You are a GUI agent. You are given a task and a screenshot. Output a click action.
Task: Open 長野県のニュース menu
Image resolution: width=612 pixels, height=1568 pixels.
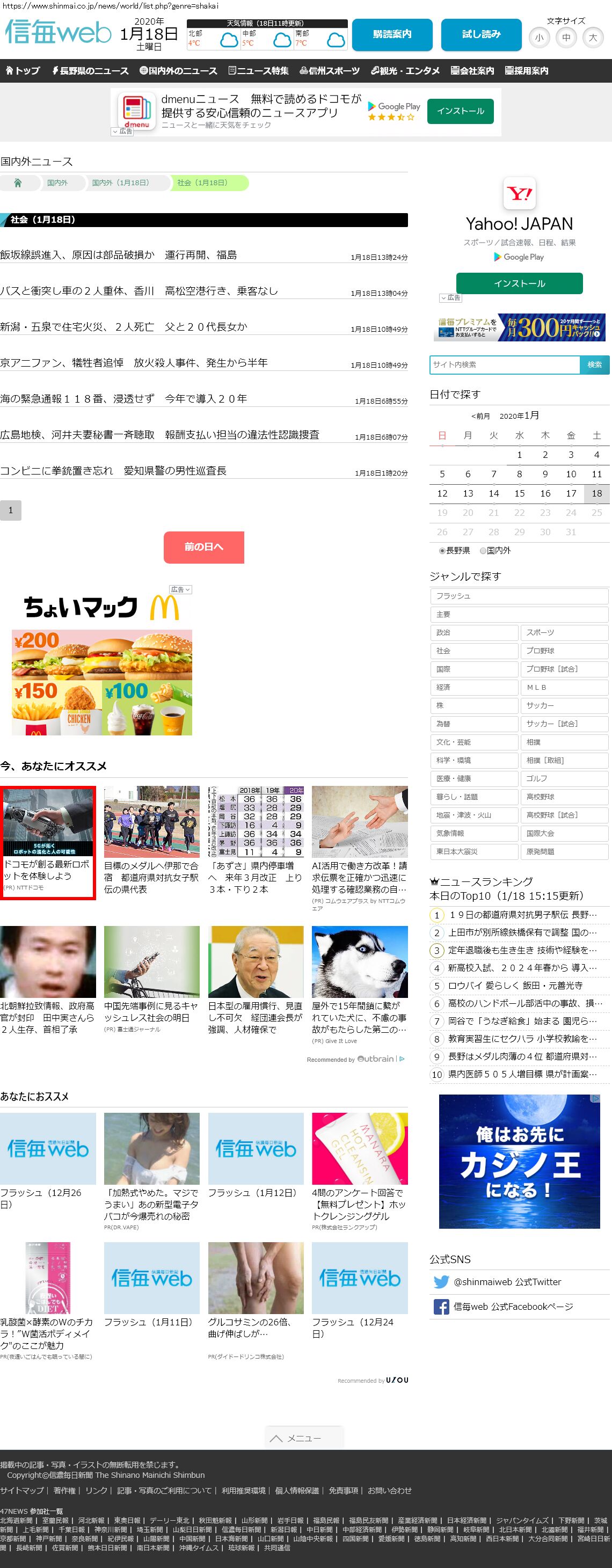[x=90, y=71]
